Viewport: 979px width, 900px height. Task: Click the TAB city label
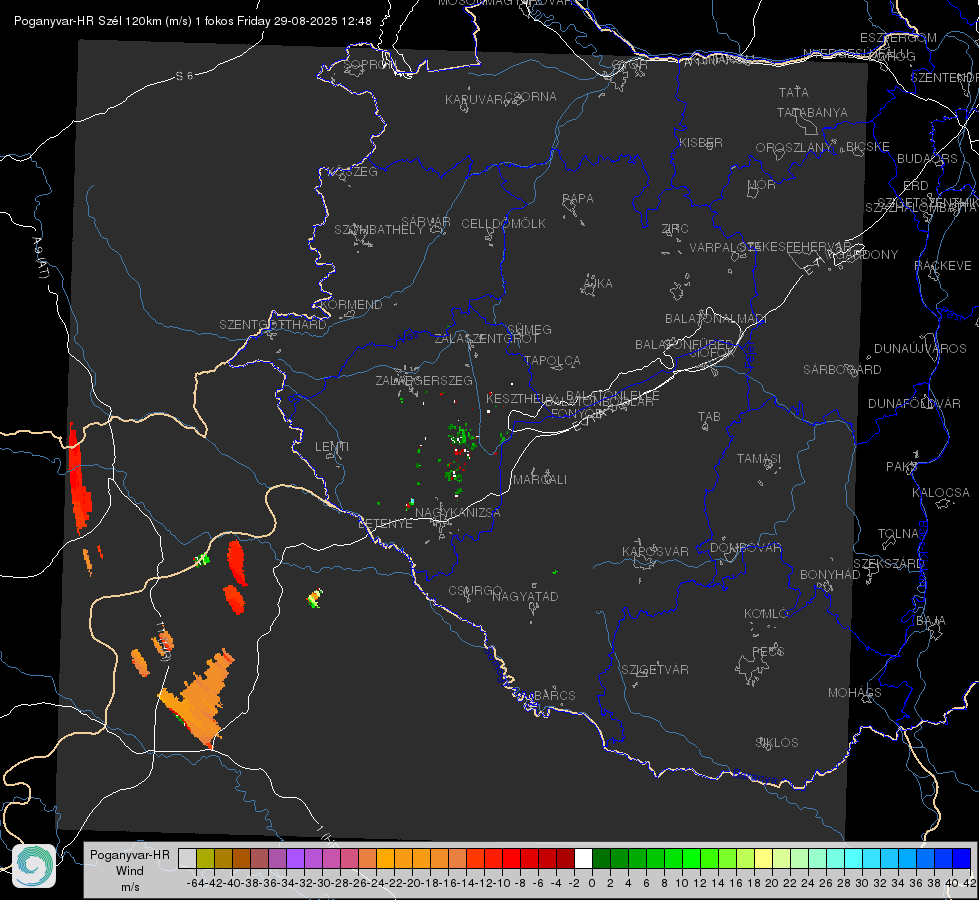709,416
